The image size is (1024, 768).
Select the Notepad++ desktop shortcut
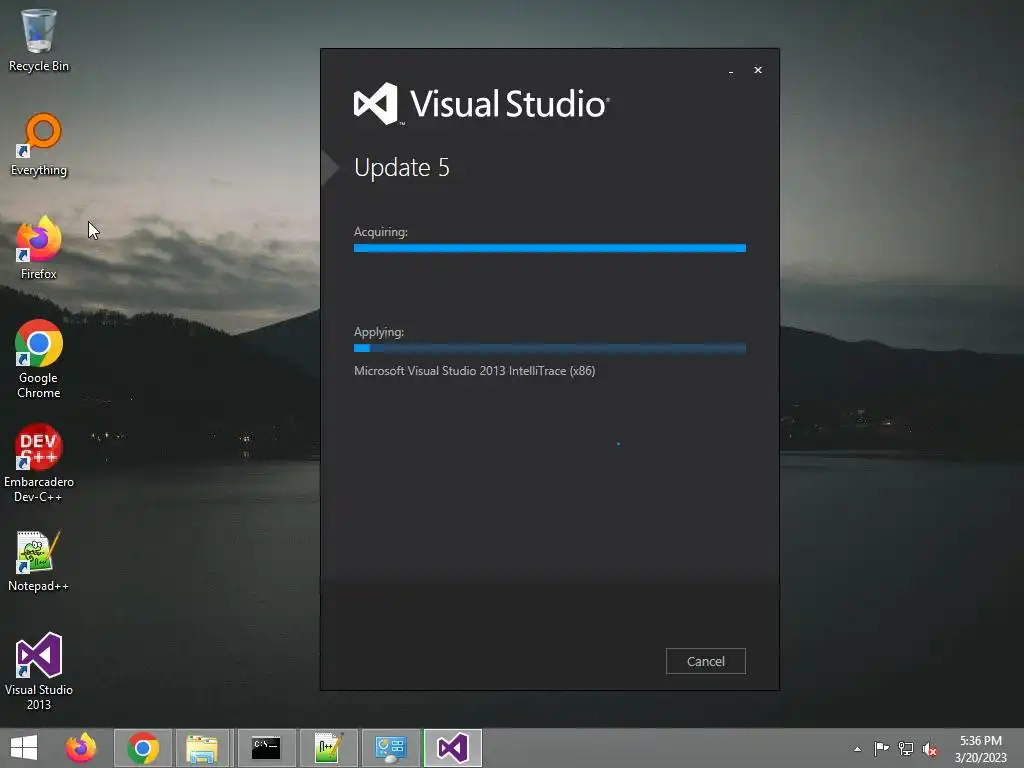(39, 561)
